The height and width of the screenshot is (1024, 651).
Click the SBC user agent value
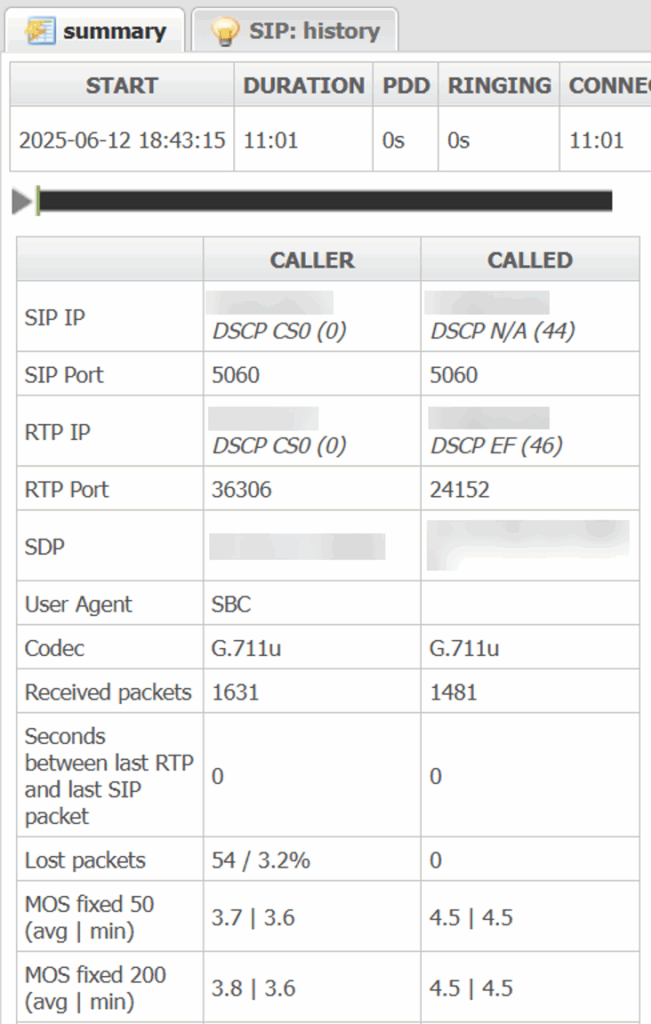(232, 604)
